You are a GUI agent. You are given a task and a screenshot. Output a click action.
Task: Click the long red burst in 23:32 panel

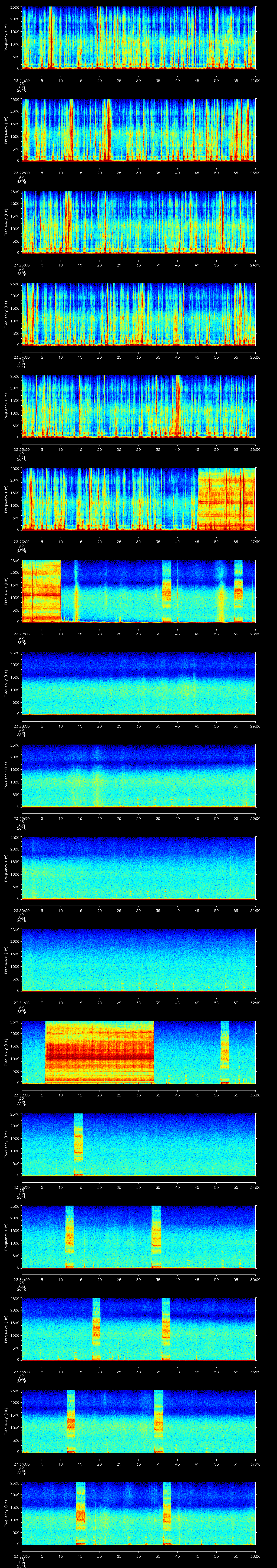pyautogui.click(x=99, y=1052)
